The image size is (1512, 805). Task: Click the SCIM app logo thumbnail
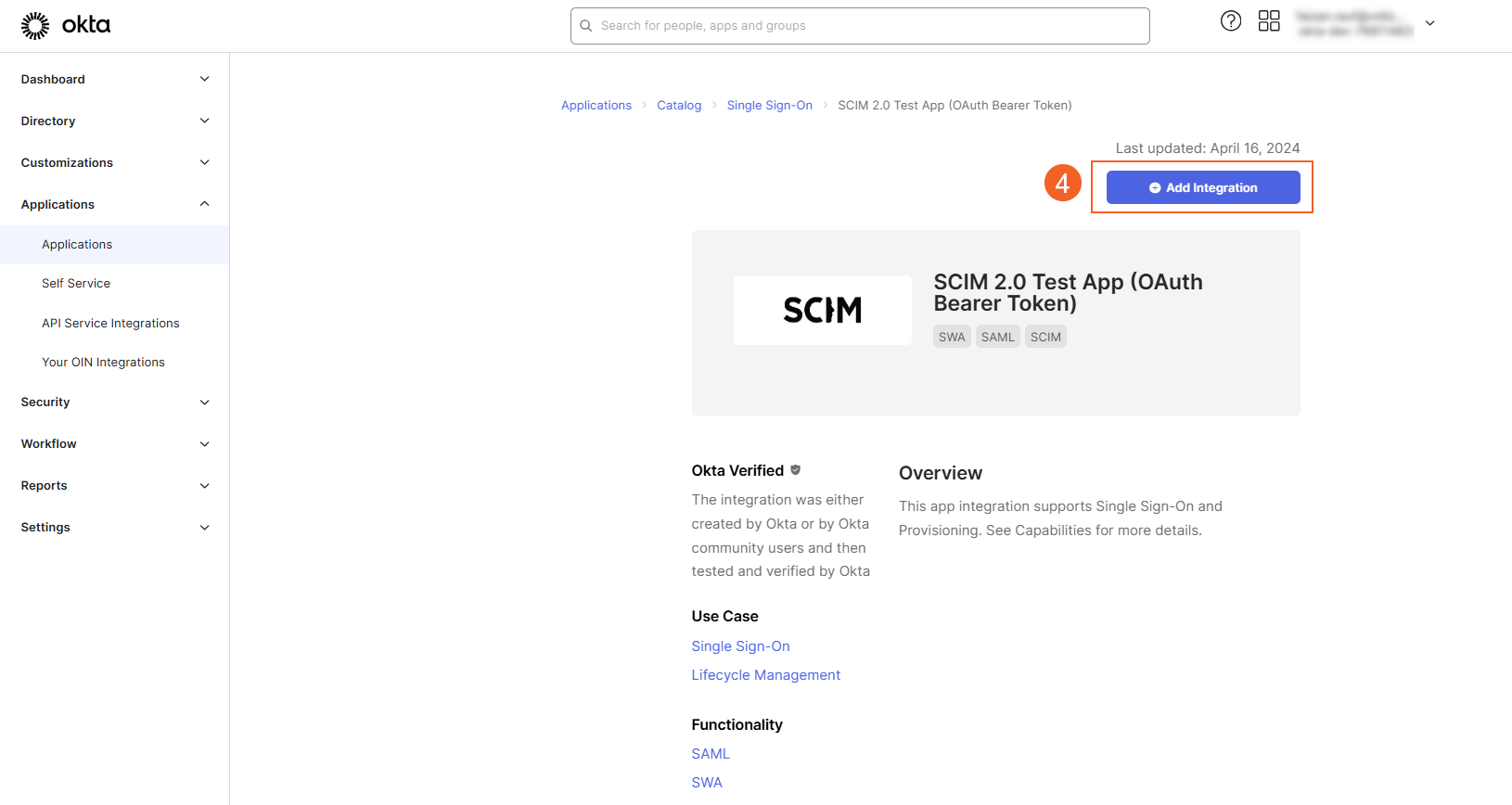(822, 310)
